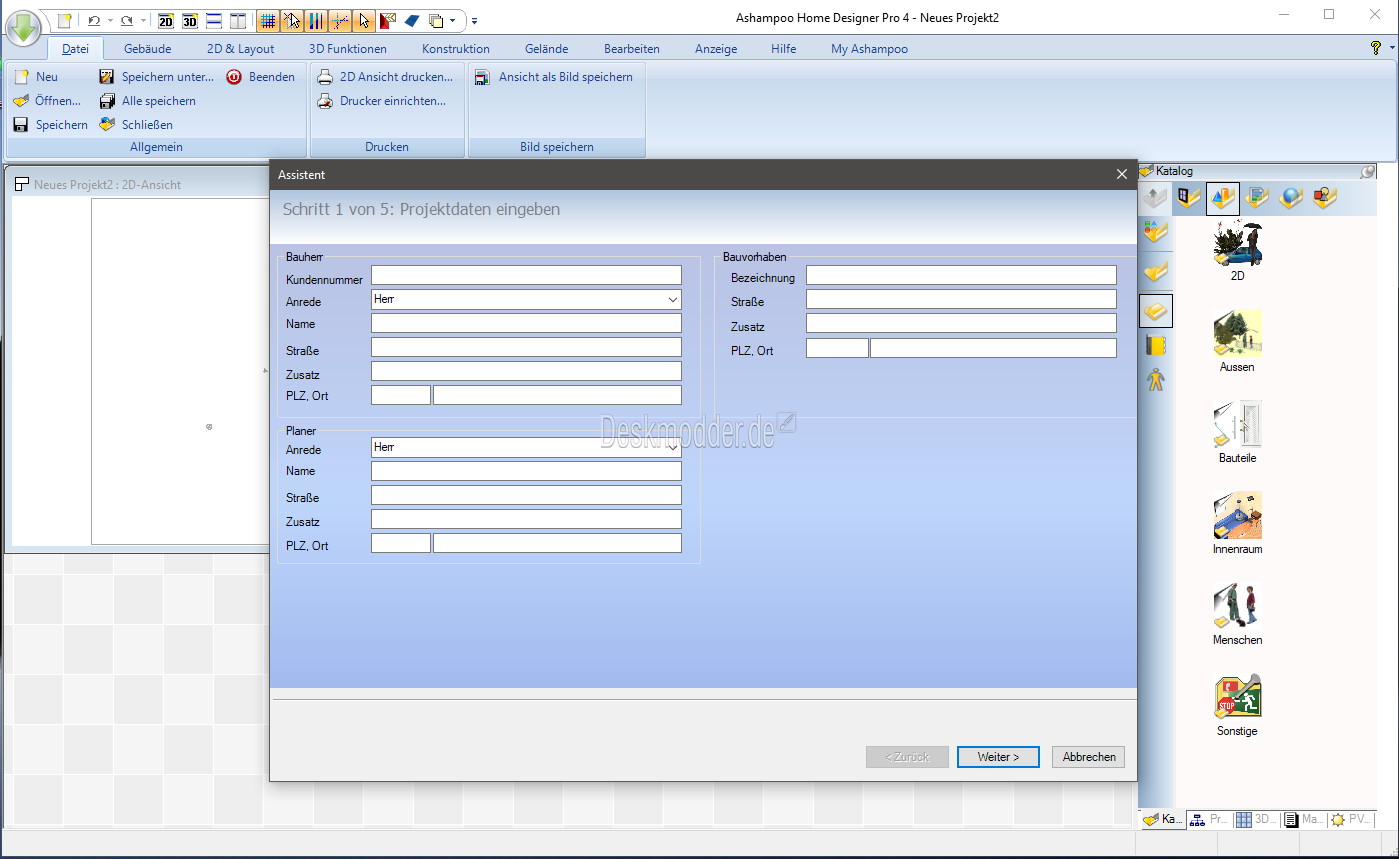Switch to the Gebäude ribbon tab
This screenshot has height=859, width=1399.
[x=147, y=48]
